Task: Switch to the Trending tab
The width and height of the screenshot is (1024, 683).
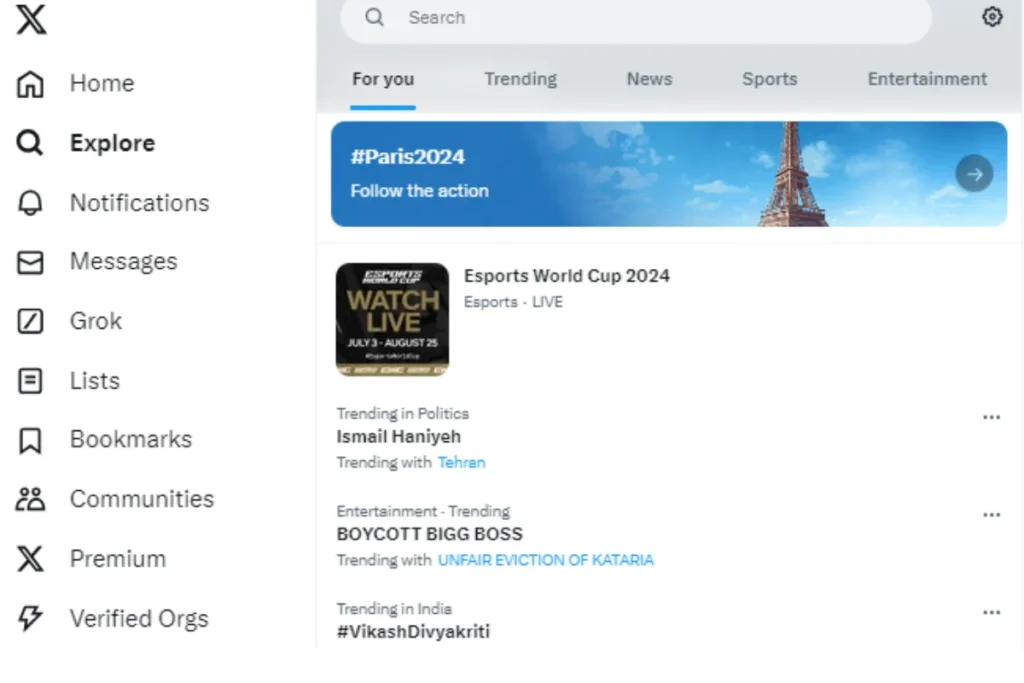Action: click(x=520, y=79)
